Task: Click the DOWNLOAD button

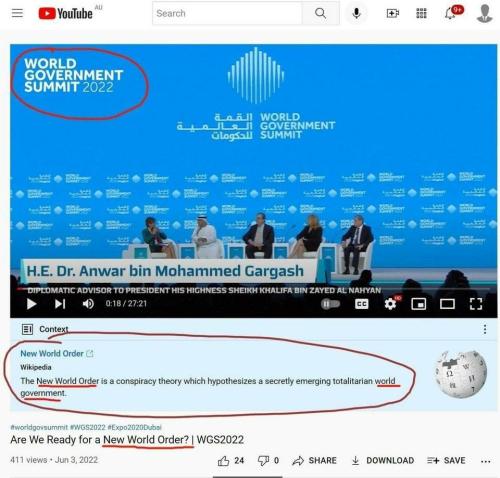Action: [383, 461]
